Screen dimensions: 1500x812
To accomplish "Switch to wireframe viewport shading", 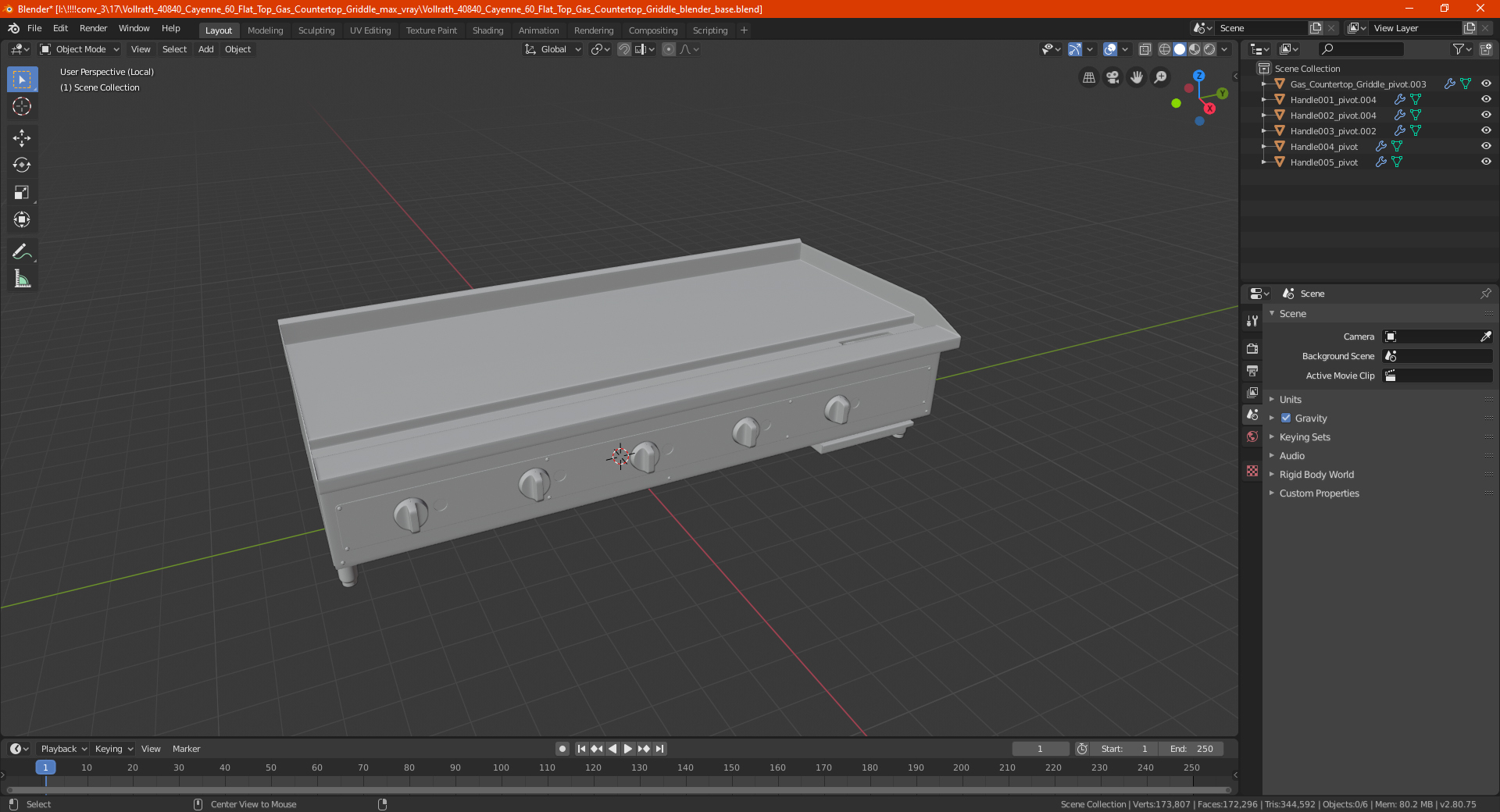I will pyautogui.click(x=1164, y=49).
